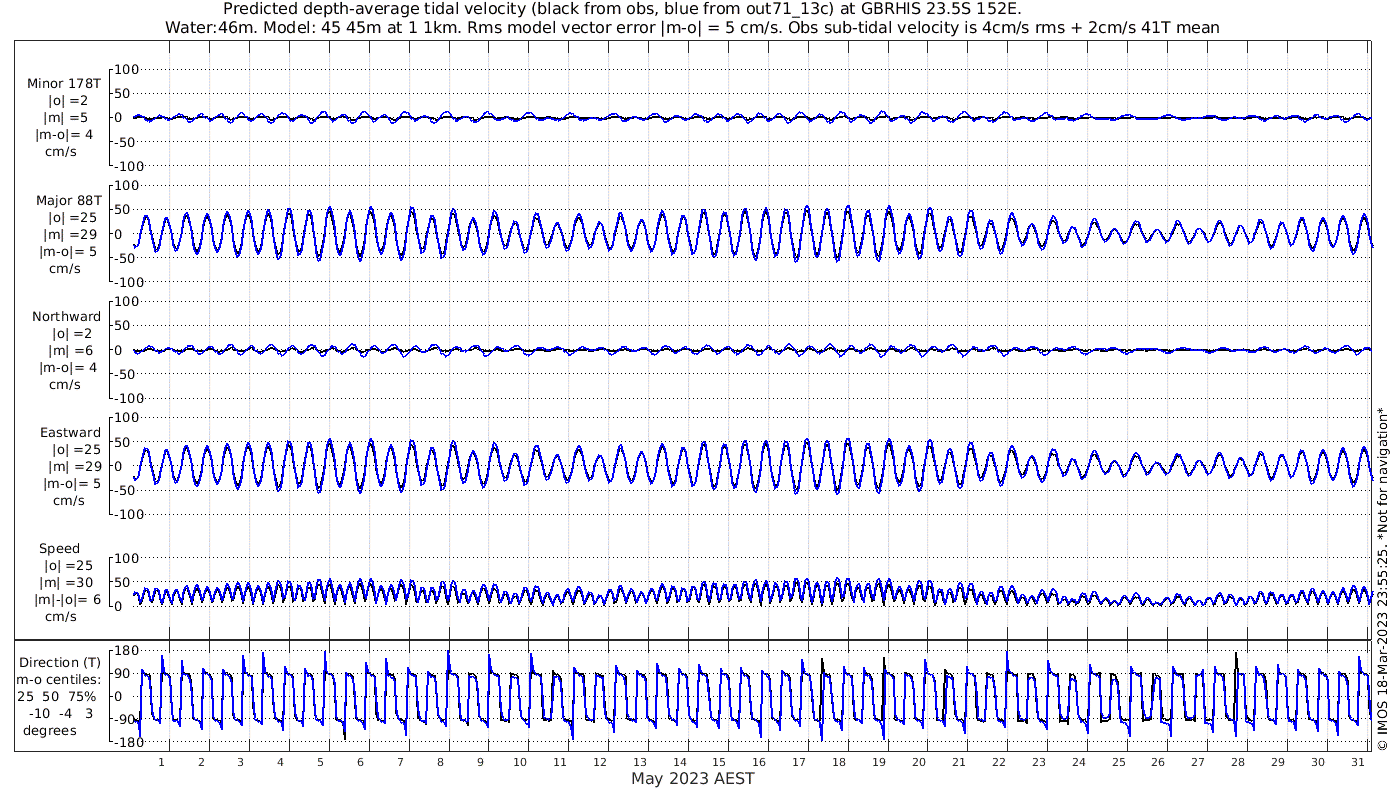The image size is (1400, 800).
Task: Click the IMOS copyright text on the right edge
Action: [x=1383, y=579]
